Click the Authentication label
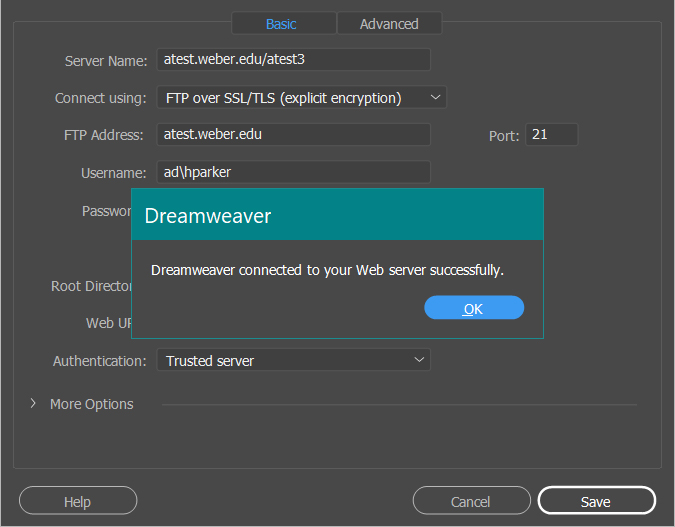 click(x=100, y=361)
